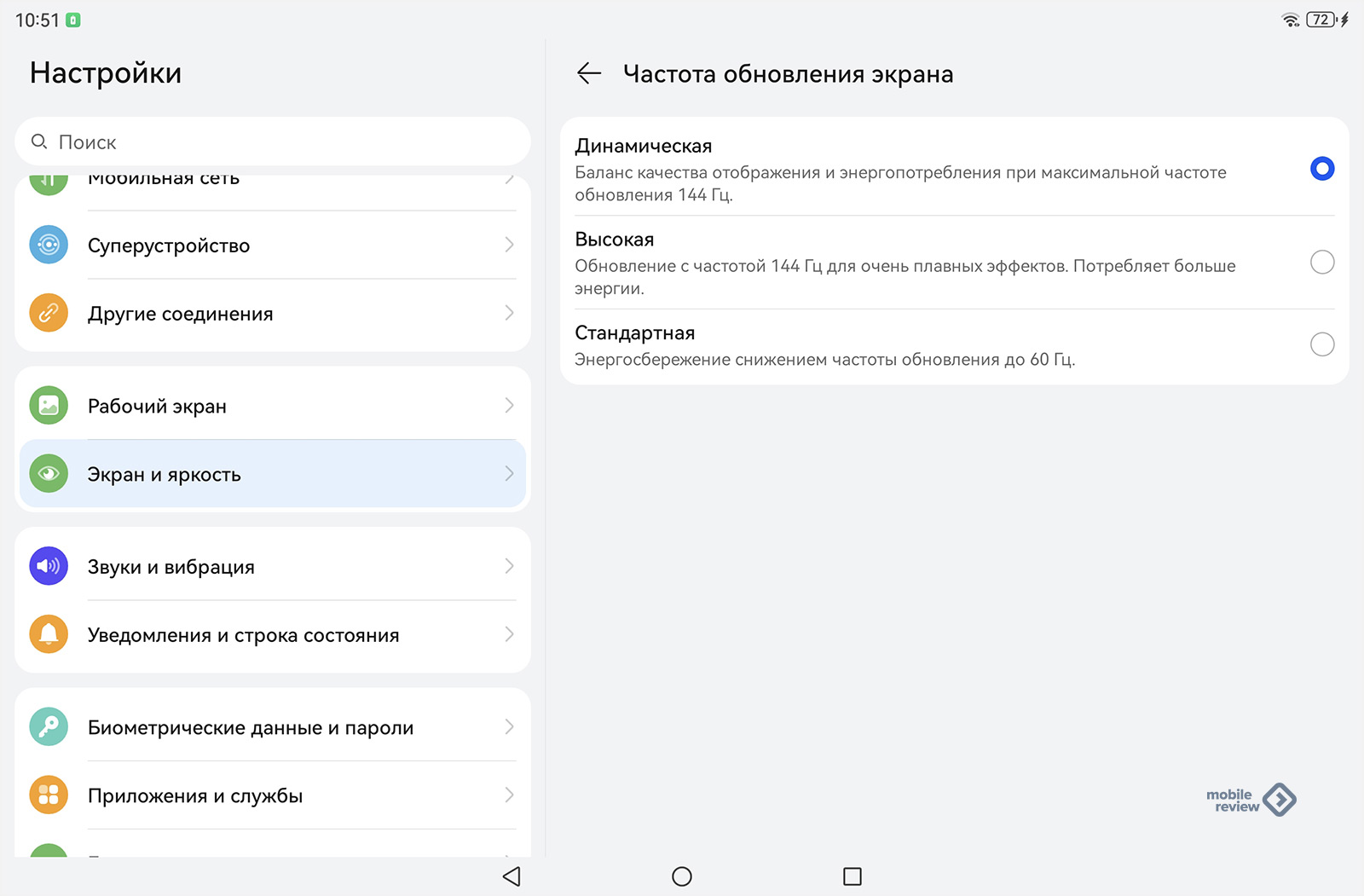Tap the orange notification bell icon
Image resolution: width=1364 pixels, height=896 pixels.
[x=49, y=635]
